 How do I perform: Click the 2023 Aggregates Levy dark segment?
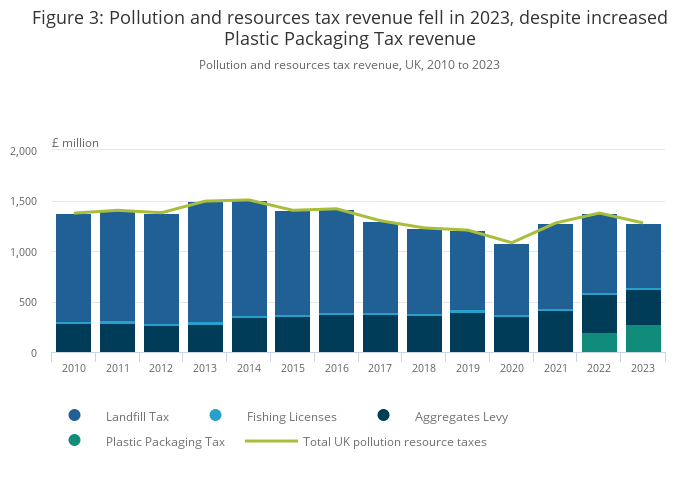(643, 307)
